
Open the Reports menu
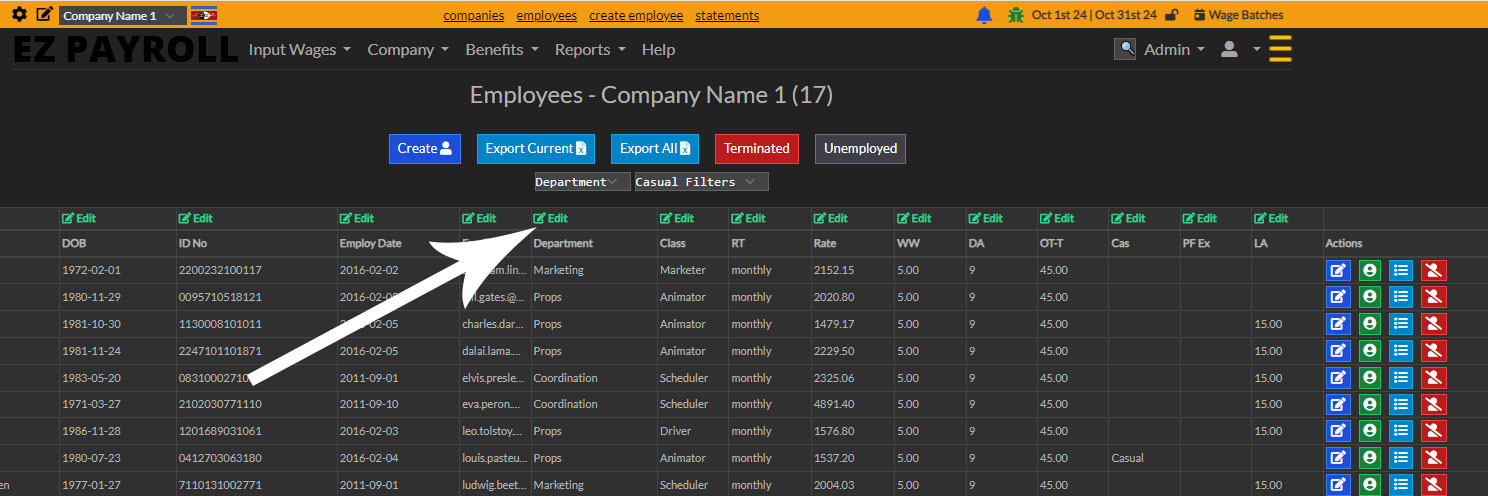pos(590,49)
